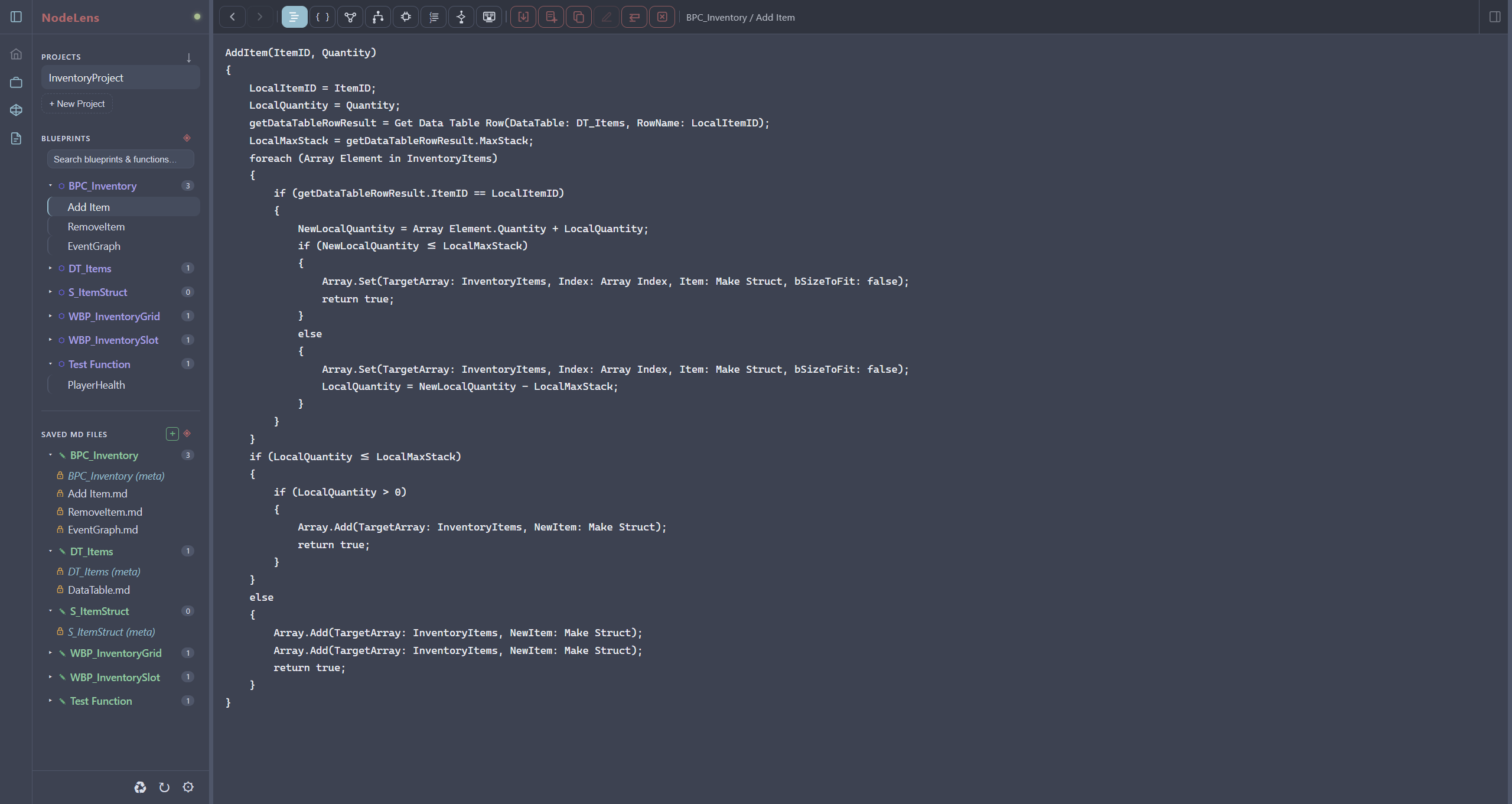Expand the DT_Items blueprint node

click(x=50, y=268)
